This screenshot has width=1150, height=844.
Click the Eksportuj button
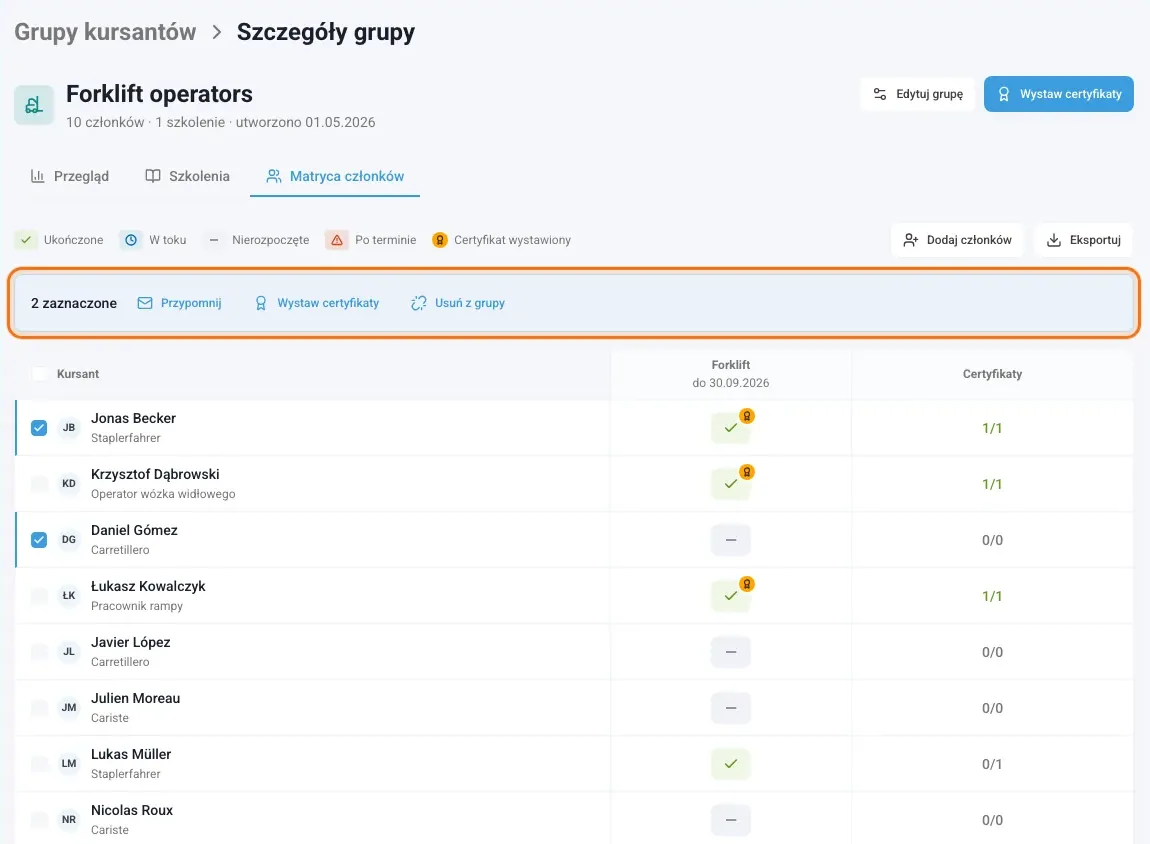pos(1083,240)
